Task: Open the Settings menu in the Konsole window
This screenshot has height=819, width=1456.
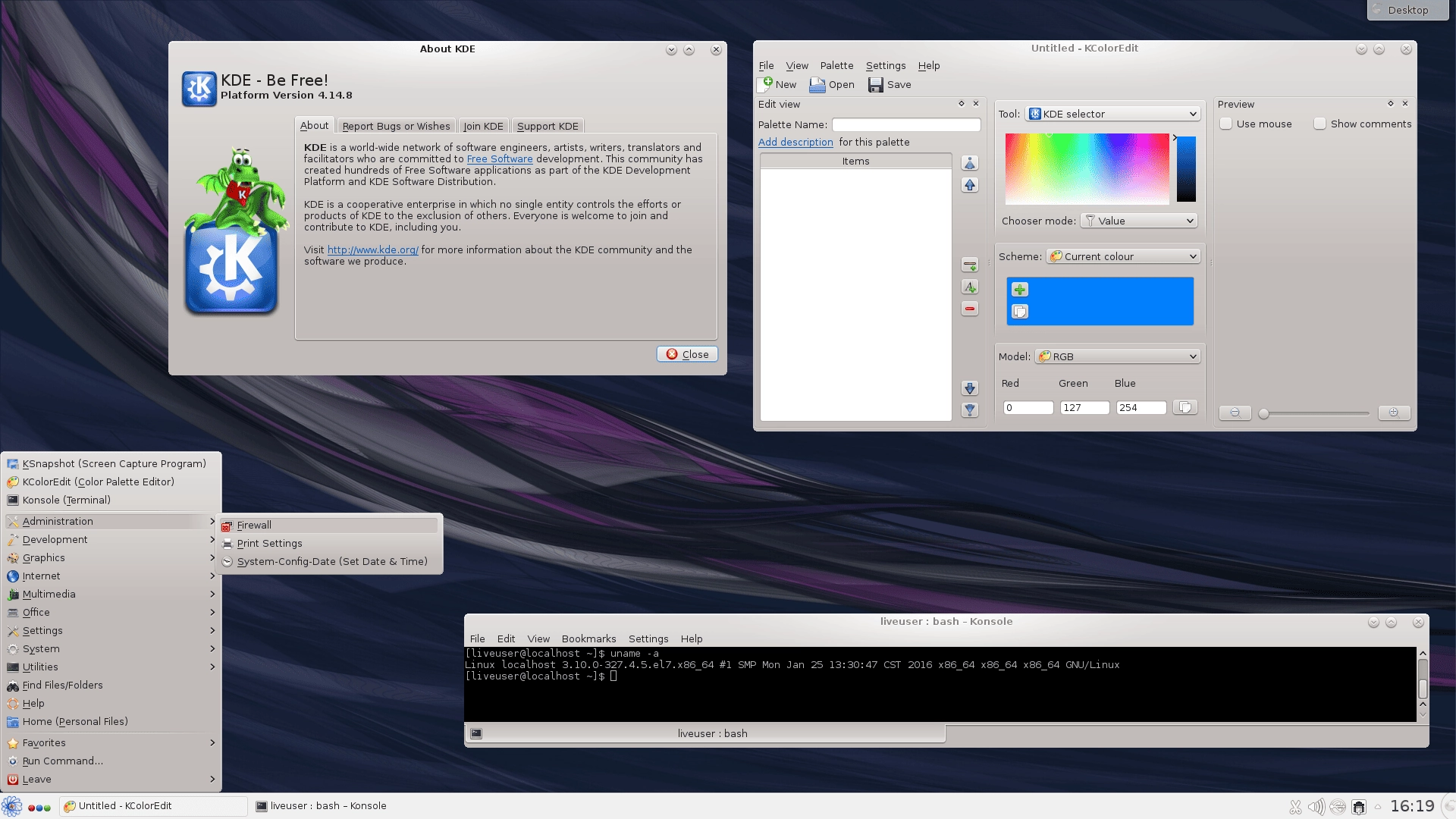Action: (648, 639)
